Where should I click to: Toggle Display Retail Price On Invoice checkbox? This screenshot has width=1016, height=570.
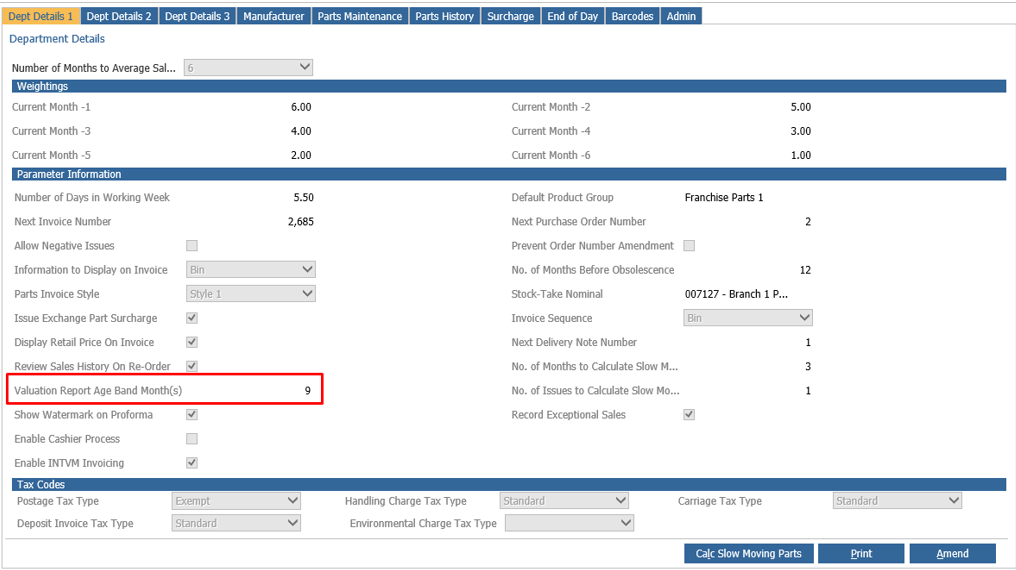192,342
